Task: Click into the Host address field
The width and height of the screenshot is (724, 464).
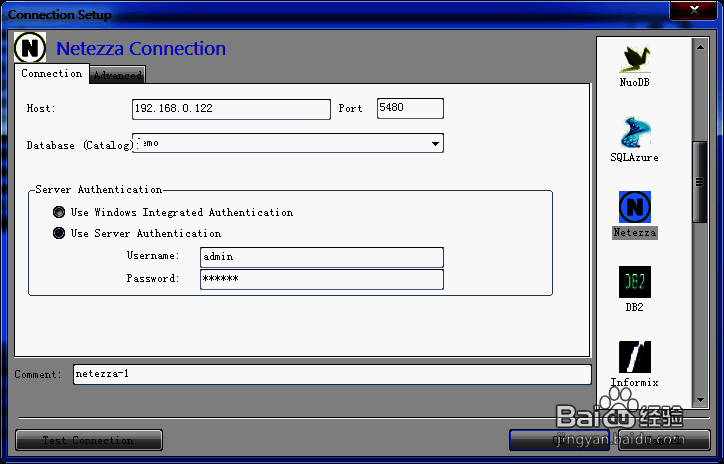Action: 231,109
